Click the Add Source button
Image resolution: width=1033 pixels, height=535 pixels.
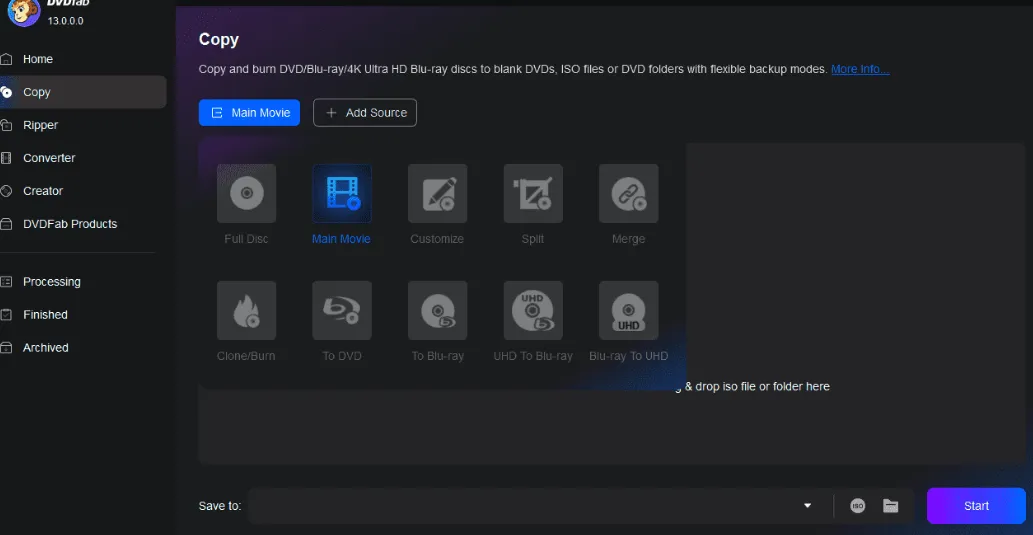click(365, 113)
